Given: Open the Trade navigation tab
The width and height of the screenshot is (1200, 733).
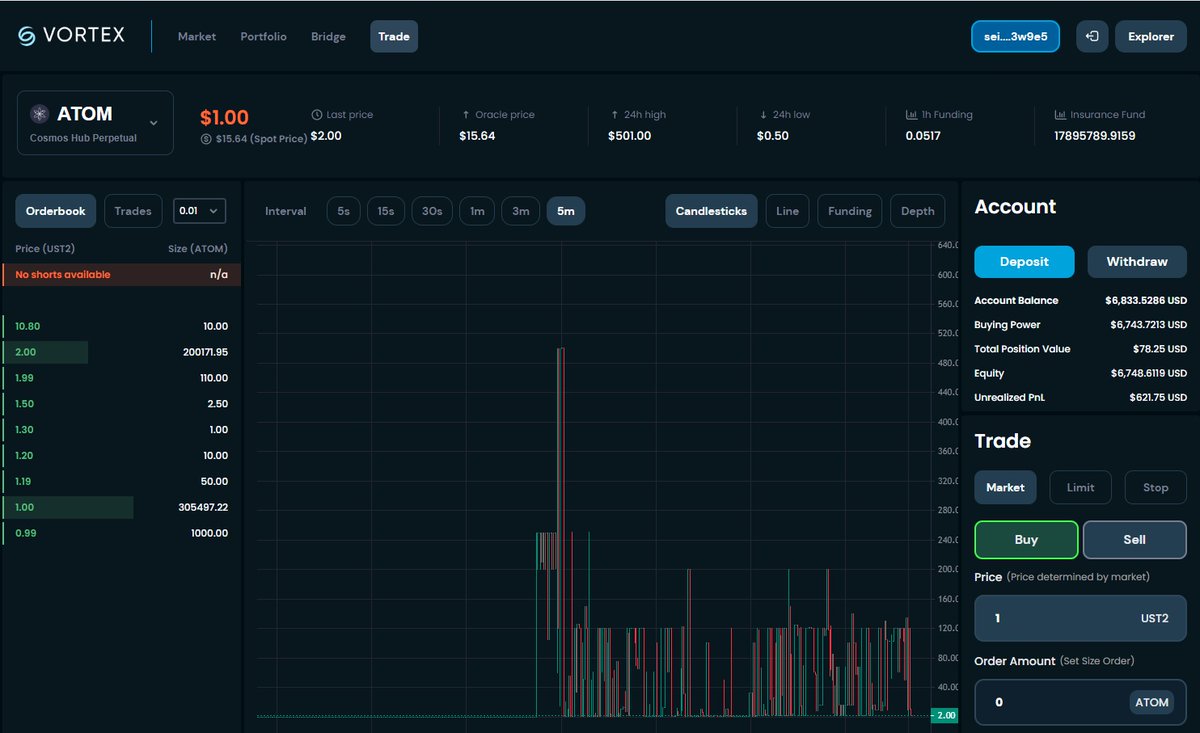Looking at the screenshot, I should click(x=394, y=36).
